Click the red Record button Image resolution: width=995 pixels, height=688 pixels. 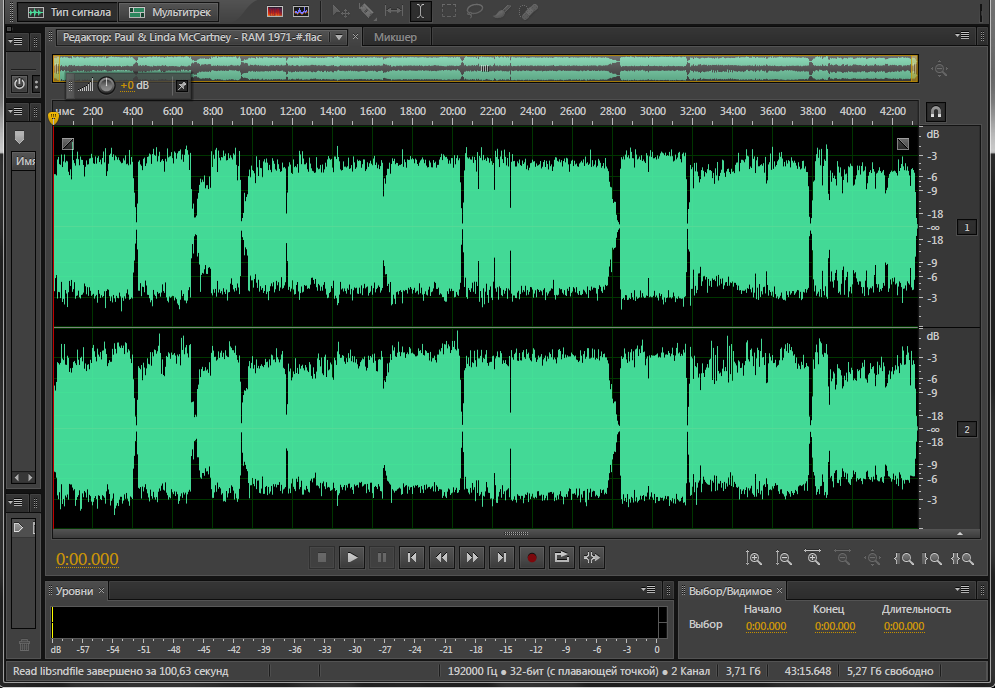[532, 558]
